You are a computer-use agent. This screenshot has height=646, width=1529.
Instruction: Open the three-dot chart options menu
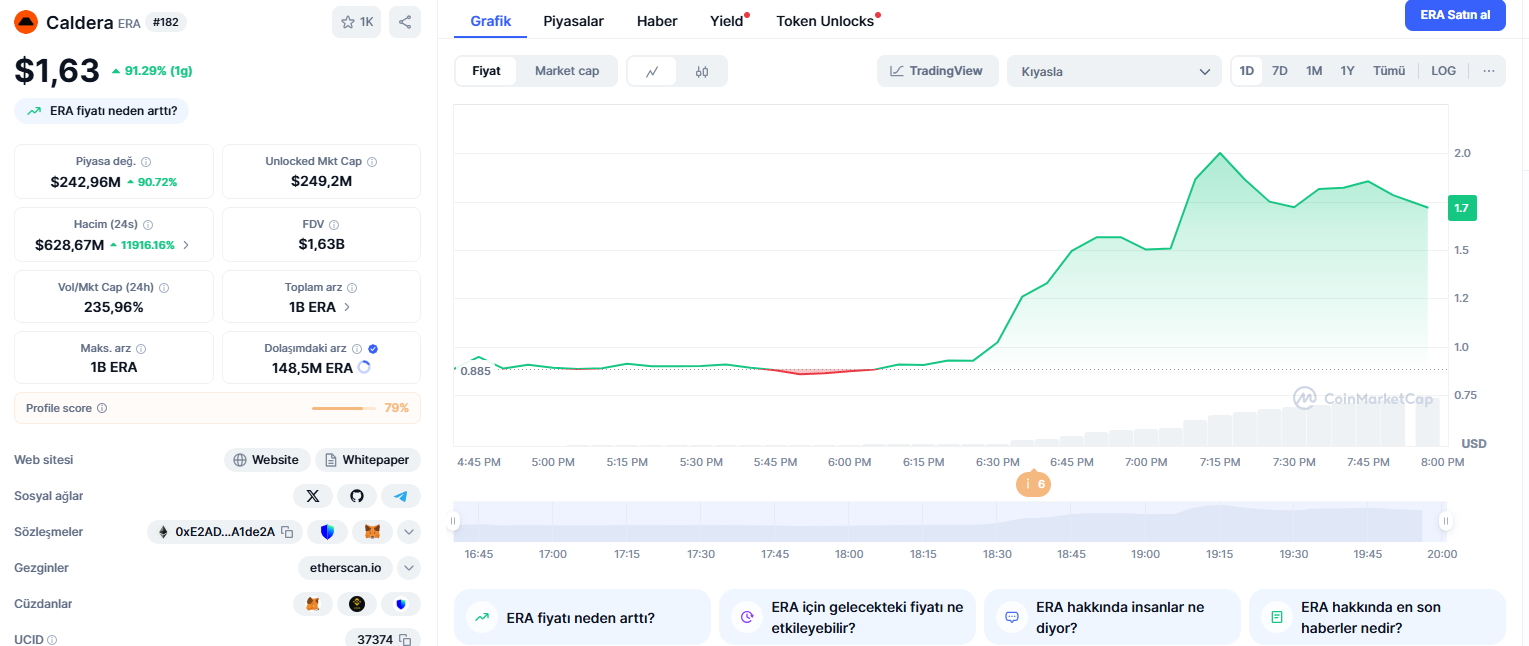1489,71
